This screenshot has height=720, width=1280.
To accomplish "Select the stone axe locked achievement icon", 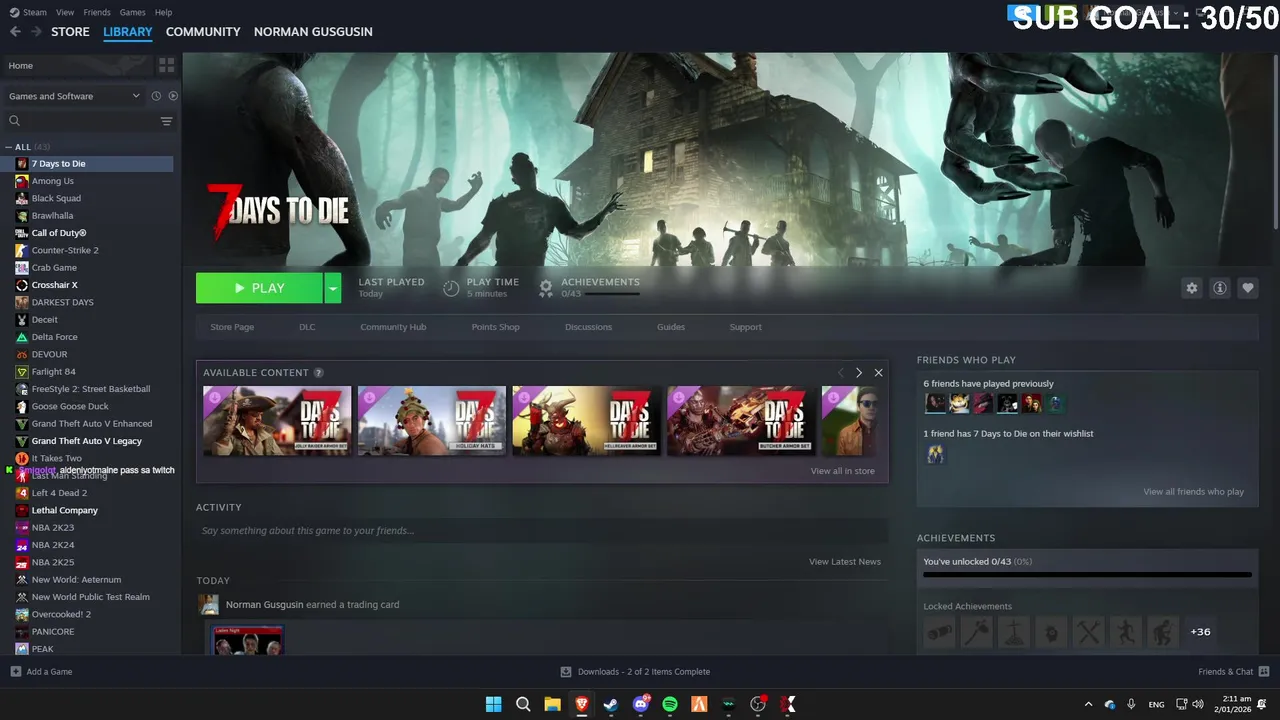I will coord(977,632).
